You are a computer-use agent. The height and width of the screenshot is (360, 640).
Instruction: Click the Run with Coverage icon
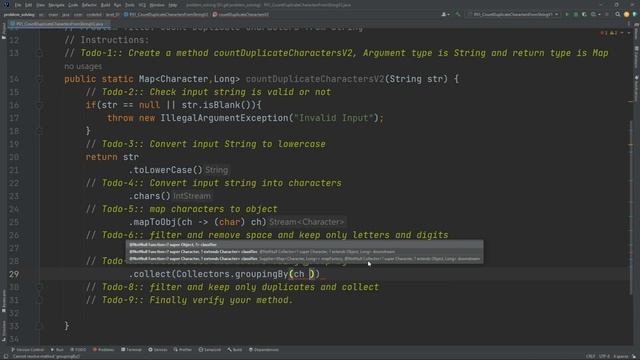[584, 14]
